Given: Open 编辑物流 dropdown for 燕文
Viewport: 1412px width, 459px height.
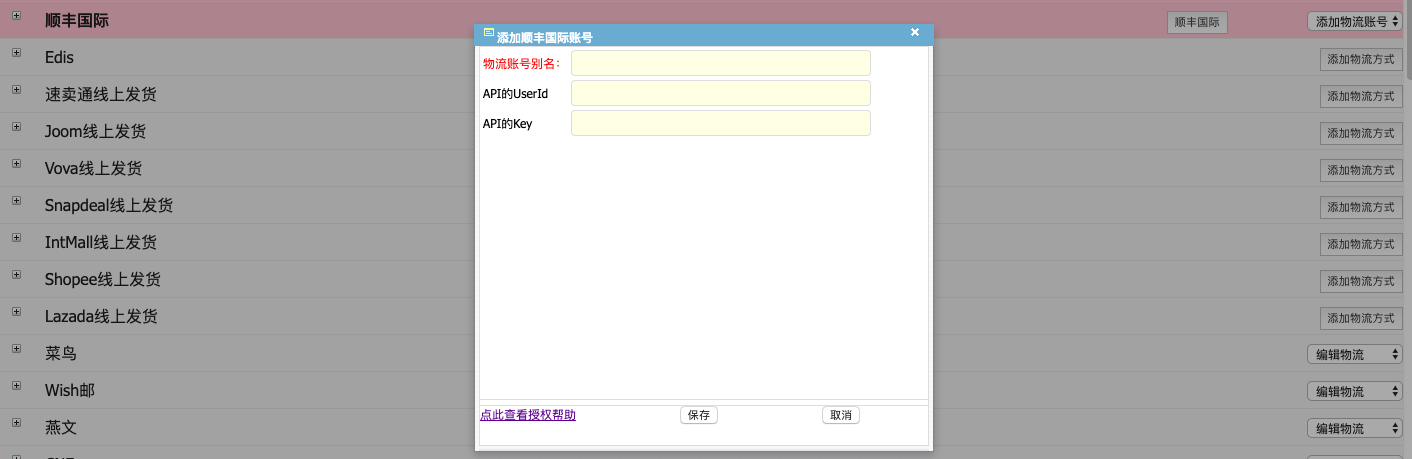Looking at the screenshot, I should (1355, 428).
